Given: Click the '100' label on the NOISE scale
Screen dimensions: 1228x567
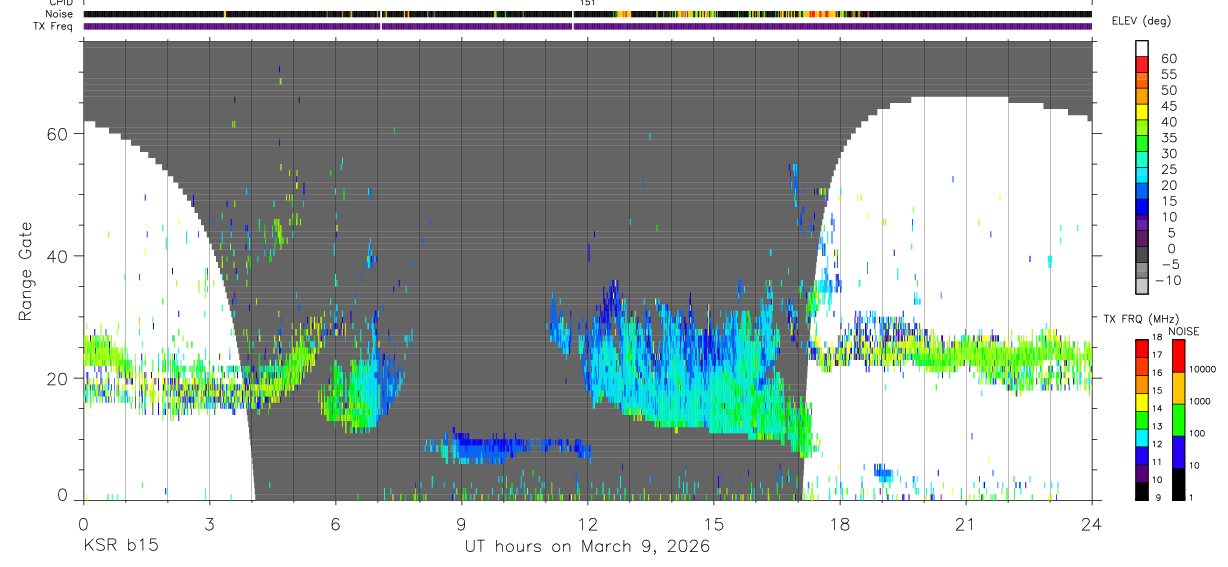Looking at the screenshot, I should (1196, 433).
